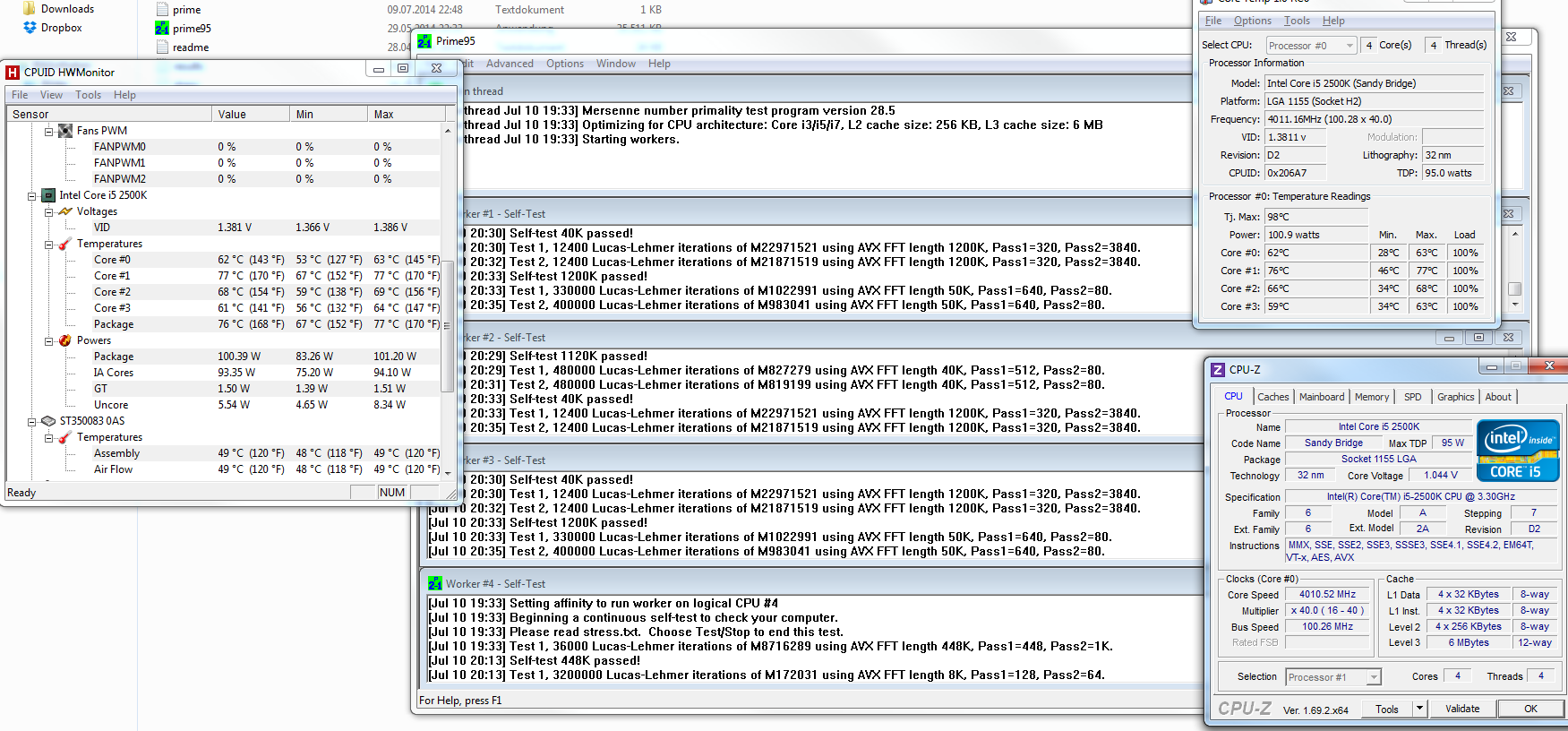Select the FANPWM1 row

coord(224,163)
